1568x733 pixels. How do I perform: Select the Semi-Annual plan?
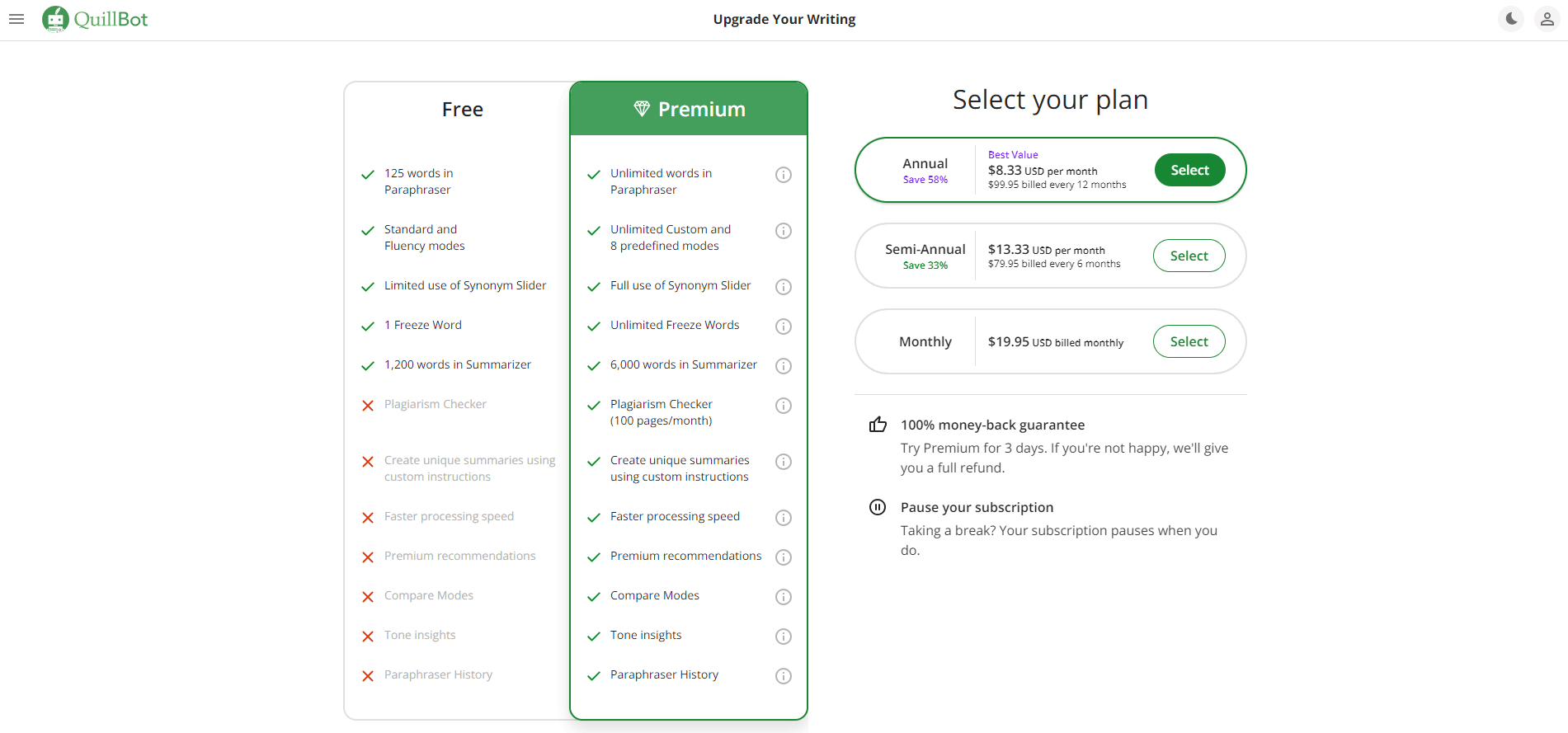[1189, 256]
